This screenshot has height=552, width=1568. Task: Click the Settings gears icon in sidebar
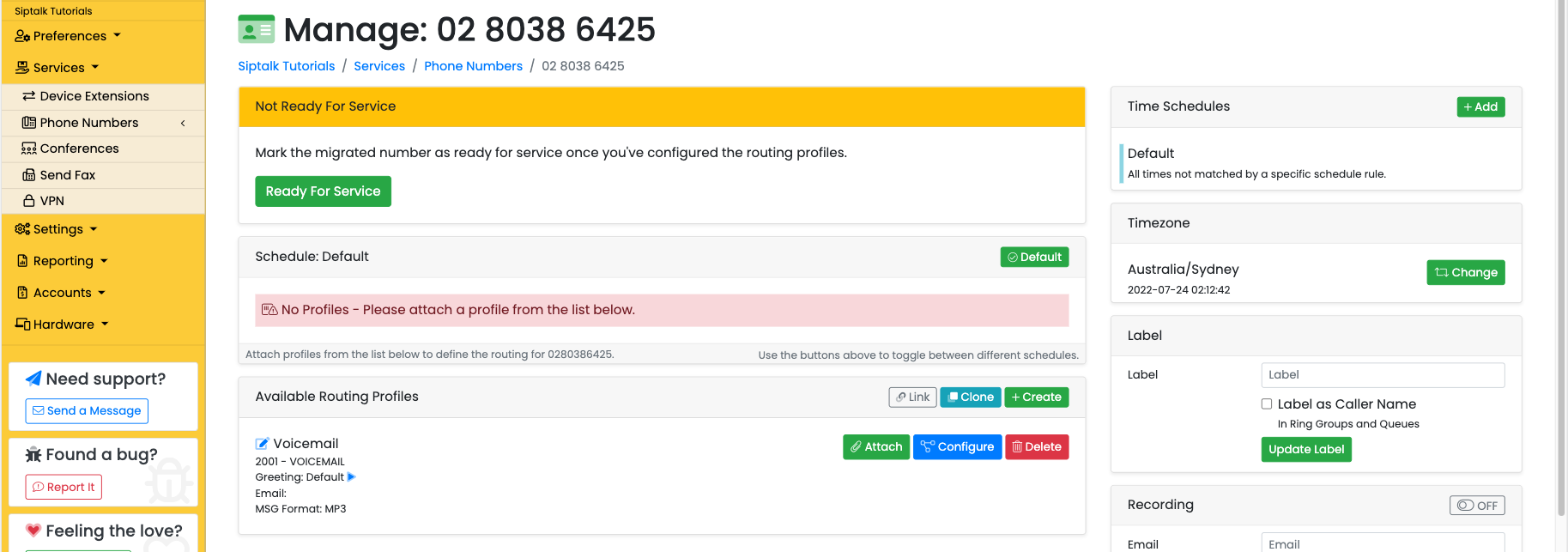point(22,229)
